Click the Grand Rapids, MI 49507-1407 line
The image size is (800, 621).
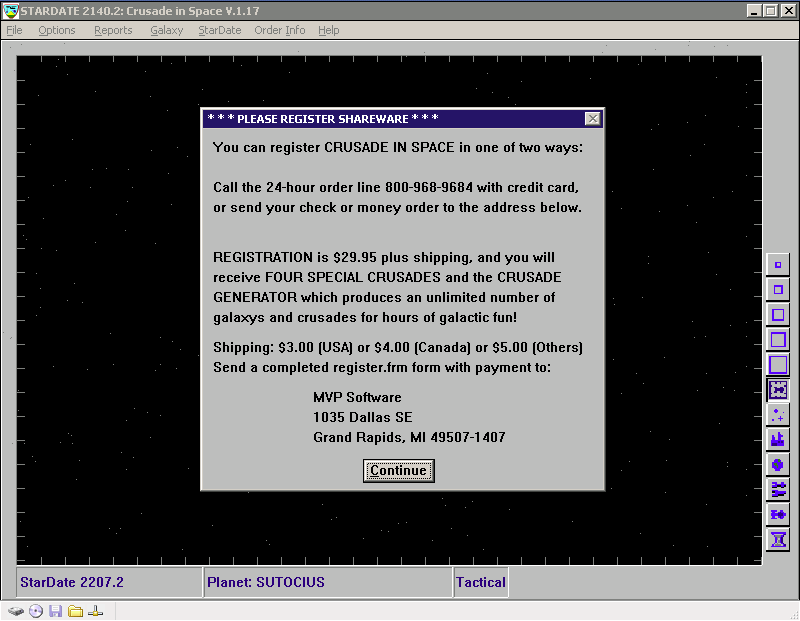[x=409, y=437]
